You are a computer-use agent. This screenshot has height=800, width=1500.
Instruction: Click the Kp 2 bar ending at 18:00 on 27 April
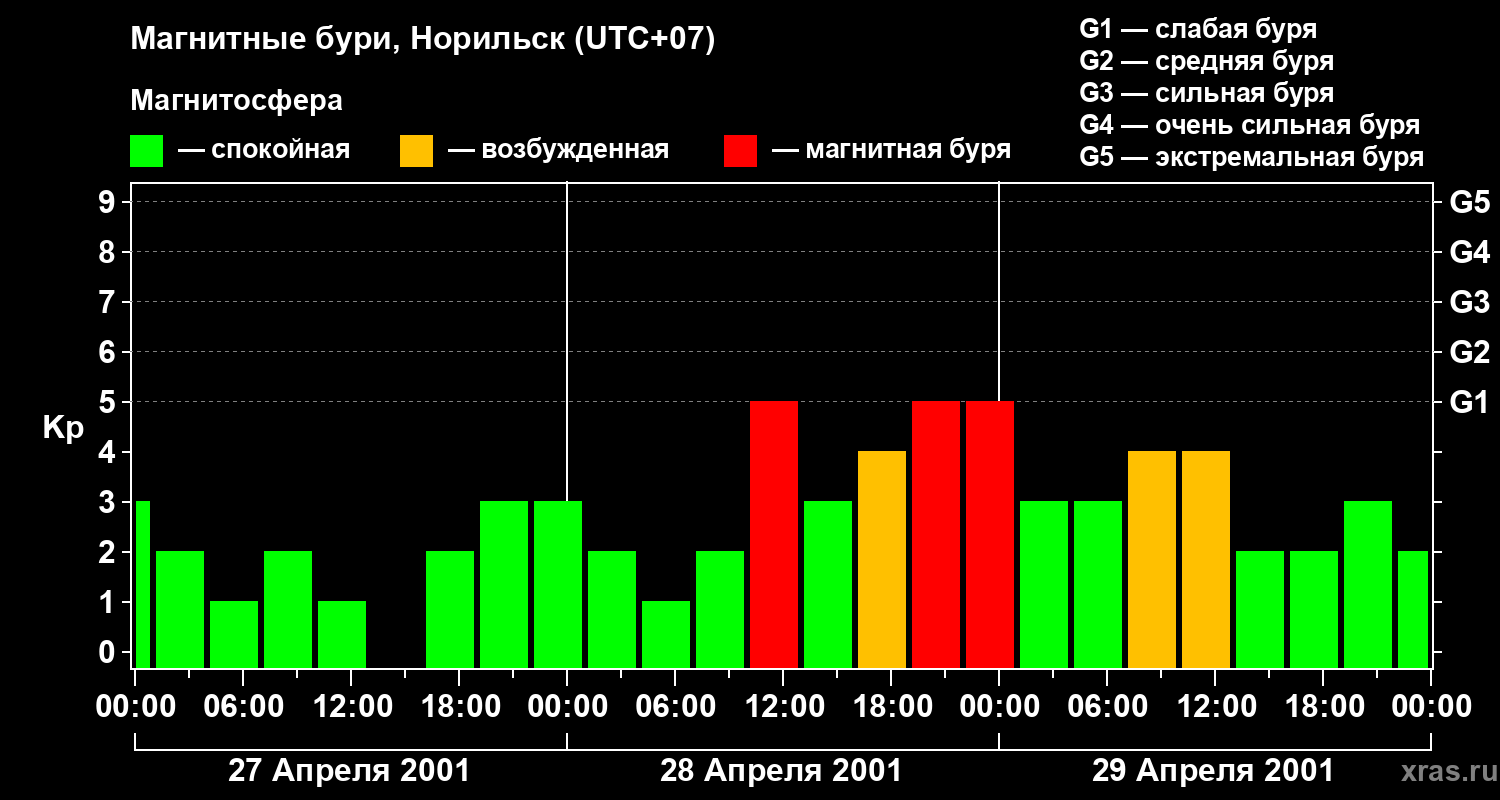pos(450,610)
